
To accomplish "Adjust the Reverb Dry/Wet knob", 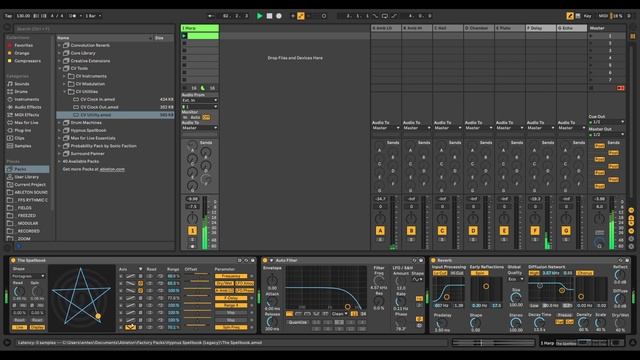I will (620, 323).
